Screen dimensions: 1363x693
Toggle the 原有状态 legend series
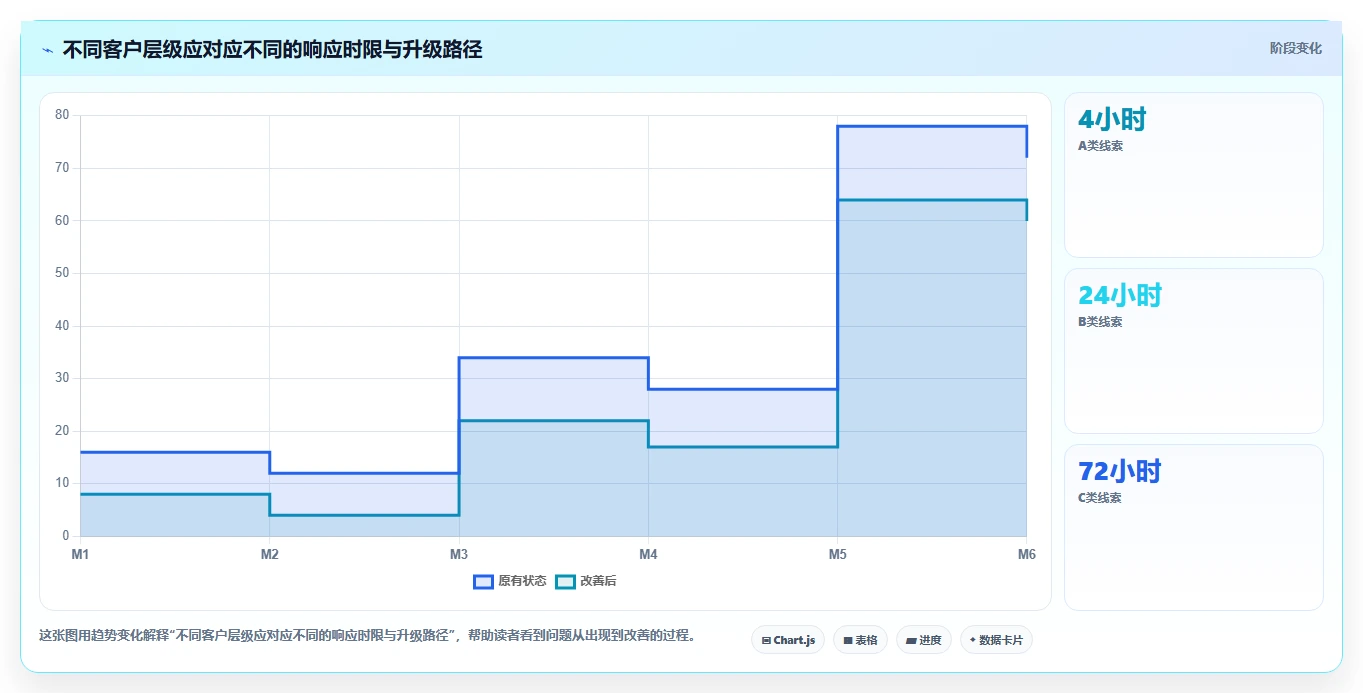point(510,581)
